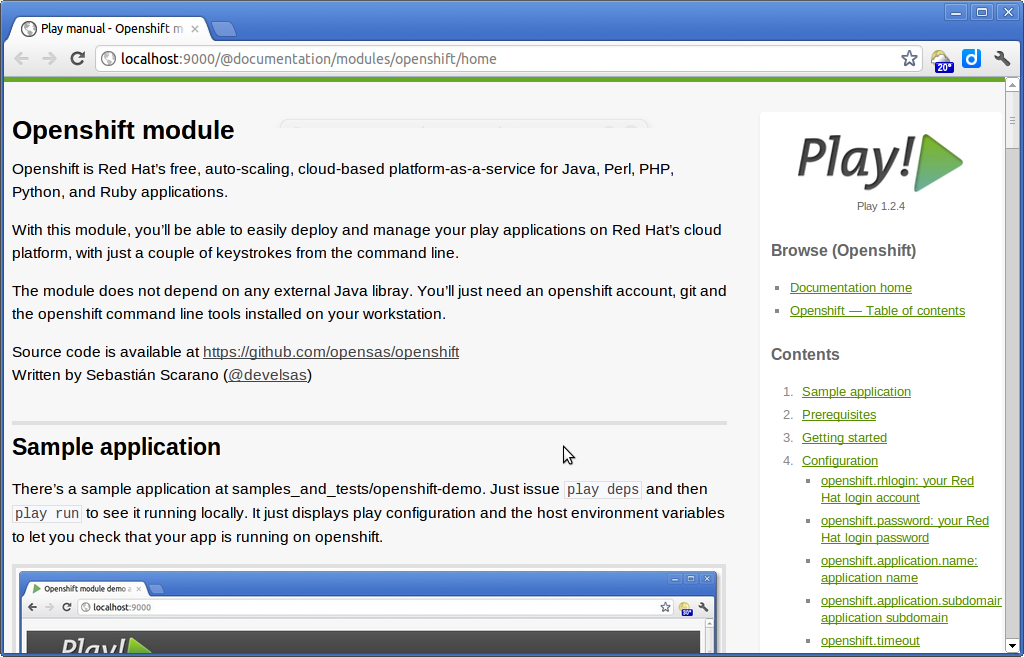Click the 'Contents' sidebar heading
1024x657 pixels.
(805, 355)
